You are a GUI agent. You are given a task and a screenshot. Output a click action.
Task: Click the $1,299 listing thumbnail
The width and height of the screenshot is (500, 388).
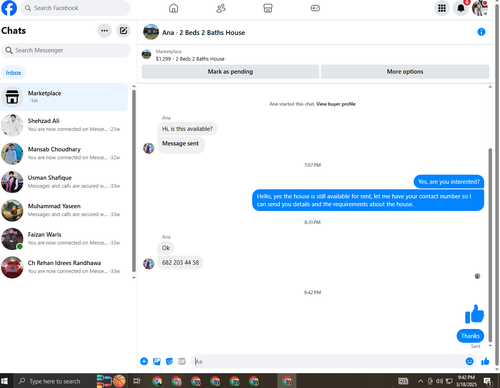pyautogui.click(x=146, y=54)
